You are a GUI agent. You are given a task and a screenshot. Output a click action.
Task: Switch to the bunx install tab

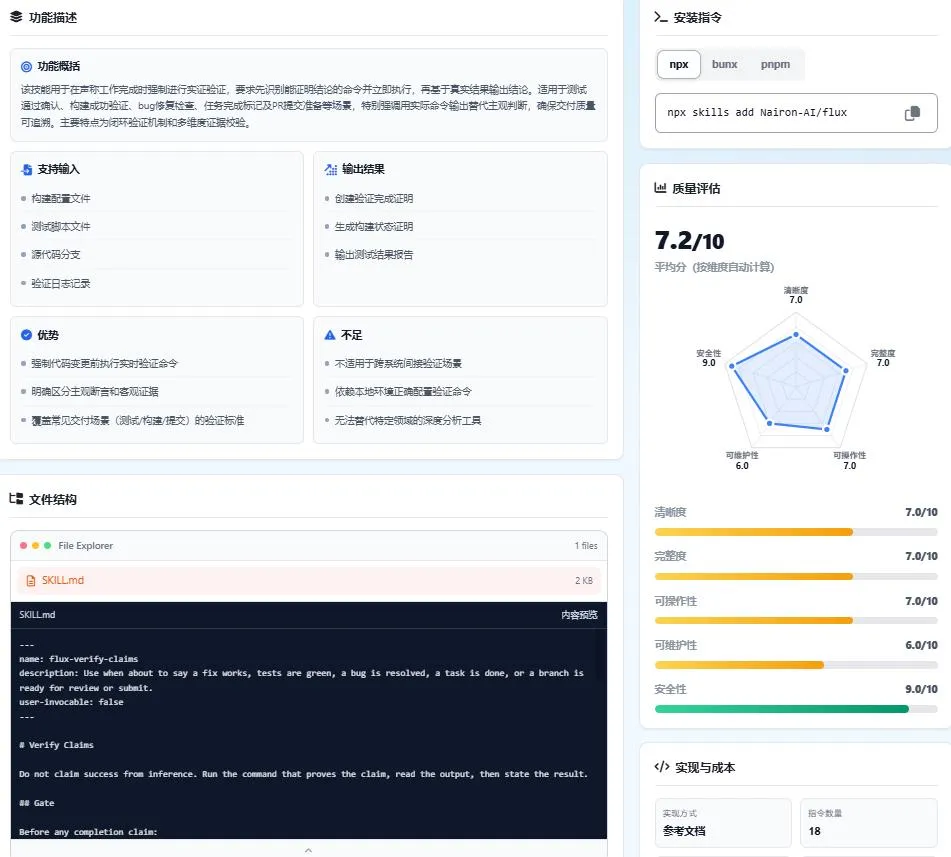click(x=724, y=64)
